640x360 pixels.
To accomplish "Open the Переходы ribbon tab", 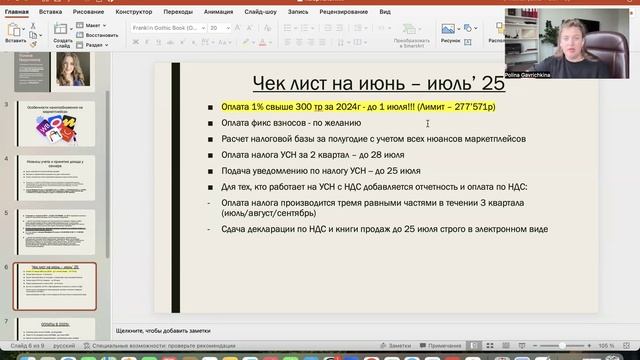I will coord(178,12).
